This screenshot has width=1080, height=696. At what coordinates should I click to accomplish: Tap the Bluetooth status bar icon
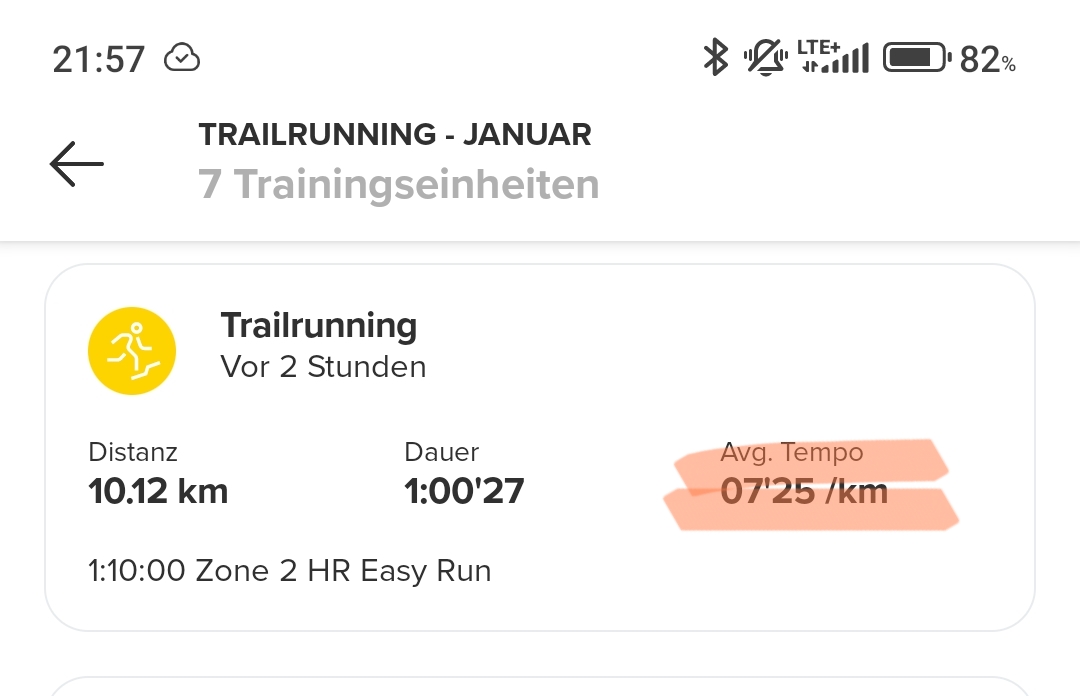point(716,58)
